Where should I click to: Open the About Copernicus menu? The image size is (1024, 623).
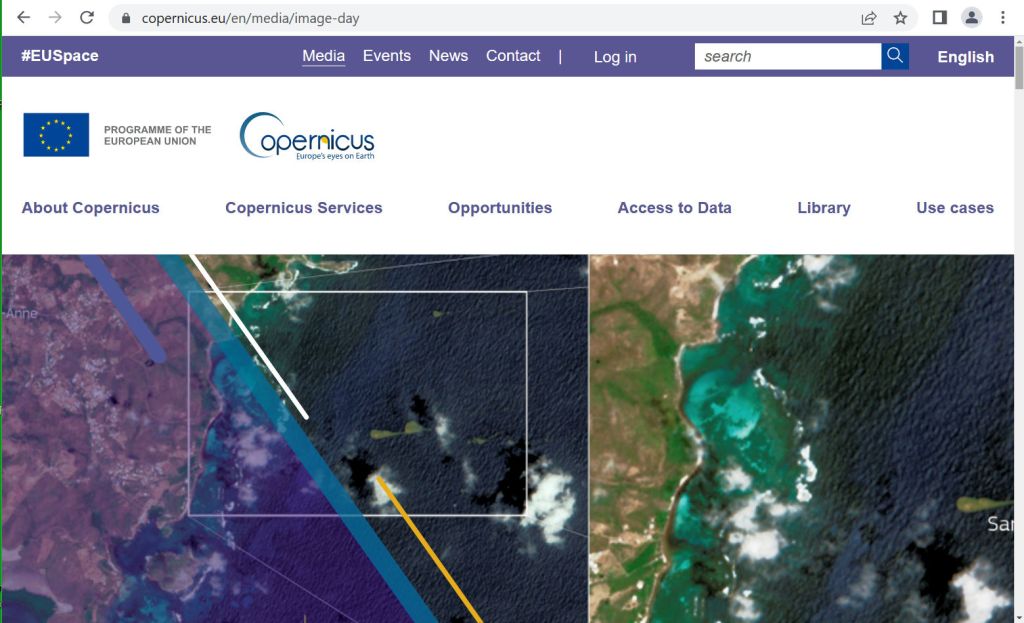(90, 208)
